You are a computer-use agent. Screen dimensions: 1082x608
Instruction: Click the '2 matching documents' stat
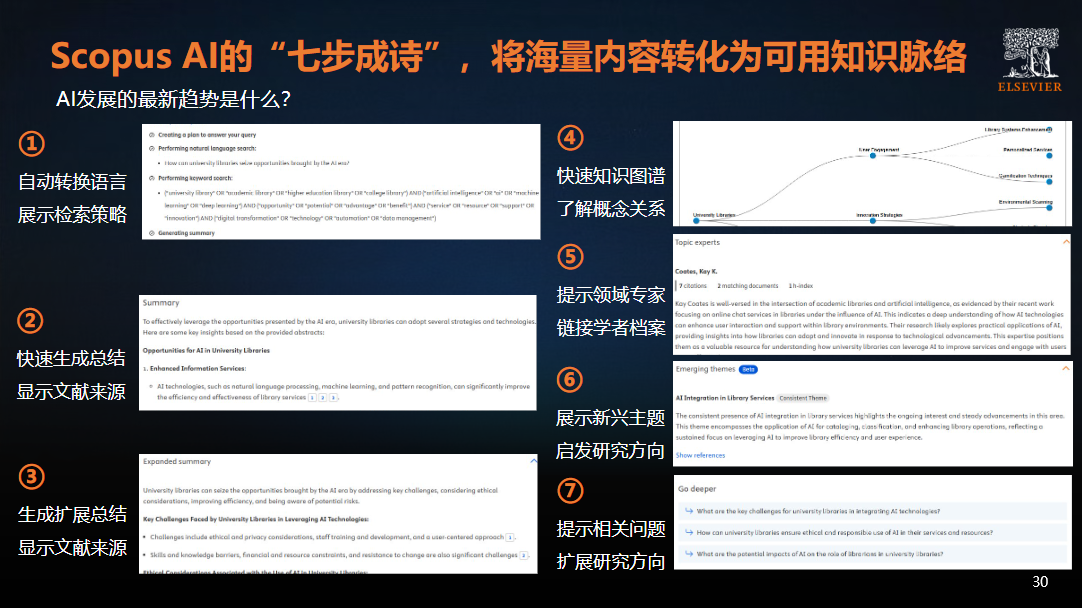(x=748, y=286)
